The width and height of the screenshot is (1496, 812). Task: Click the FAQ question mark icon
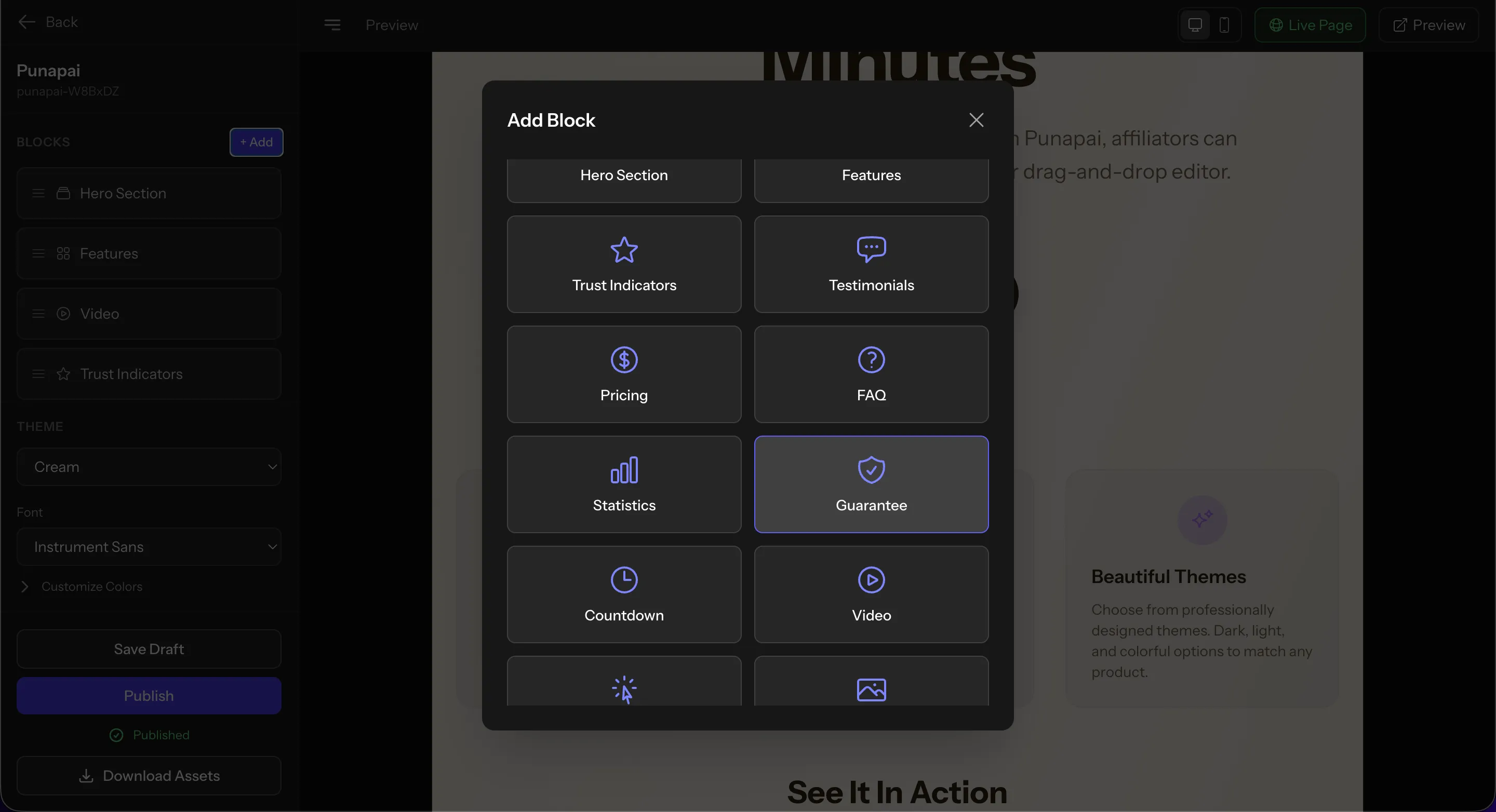click(x=871, y=359)
